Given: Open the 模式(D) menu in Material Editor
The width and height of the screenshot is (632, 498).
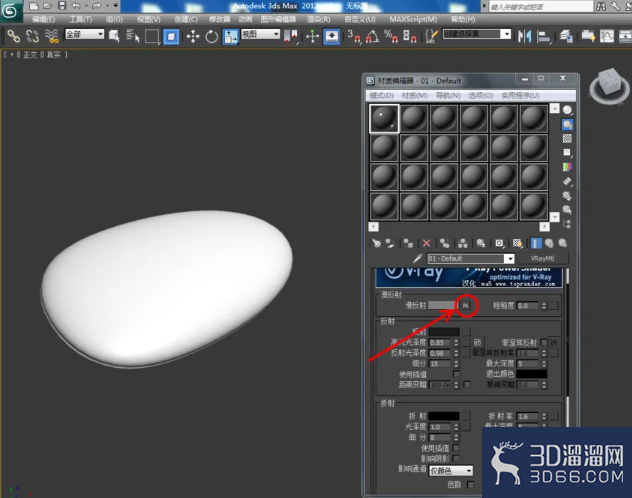Looking at the screenshot, I should 382,95.
